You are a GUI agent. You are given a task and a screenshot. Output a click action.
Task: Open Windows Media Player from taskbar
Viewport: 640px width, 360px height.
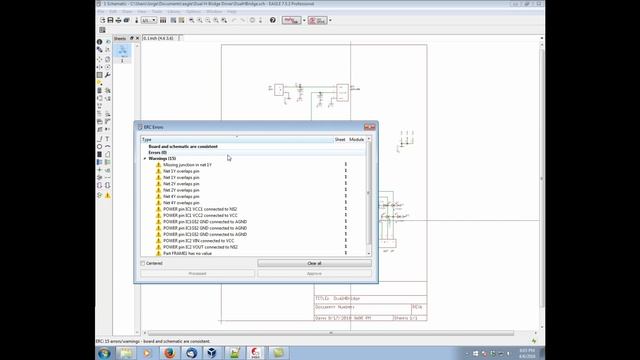pos(148,353)
